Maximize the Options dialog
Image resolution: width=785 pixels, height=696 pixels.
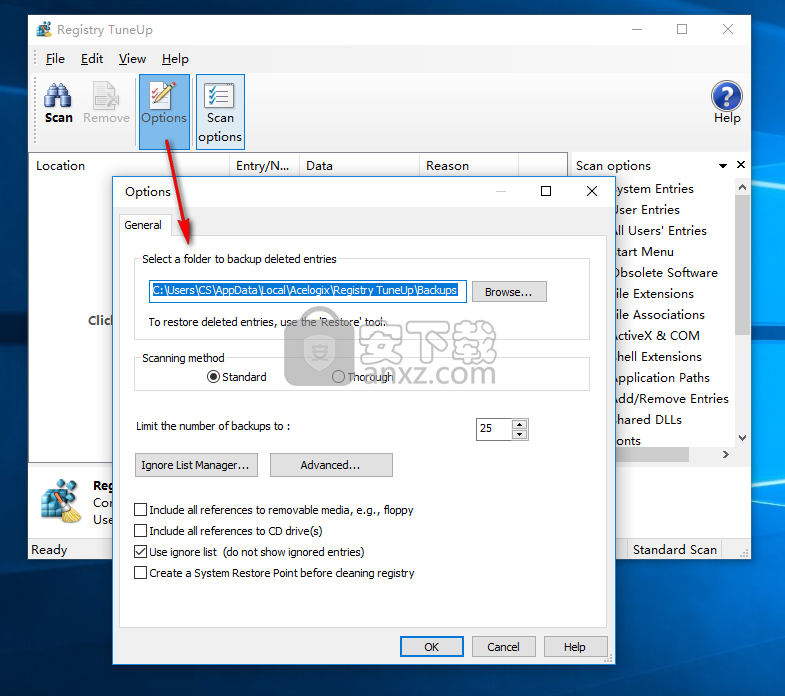coord(546,191)
